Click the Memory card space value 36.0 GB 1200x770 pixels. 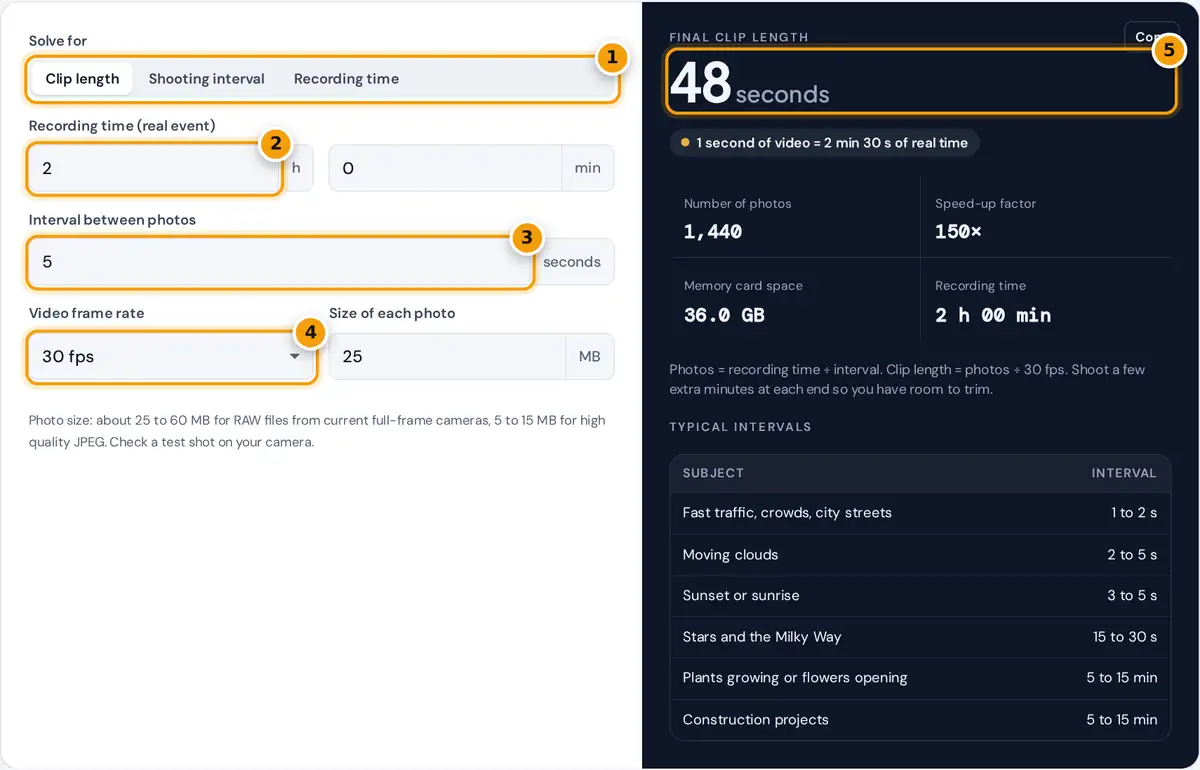point(724,315)
